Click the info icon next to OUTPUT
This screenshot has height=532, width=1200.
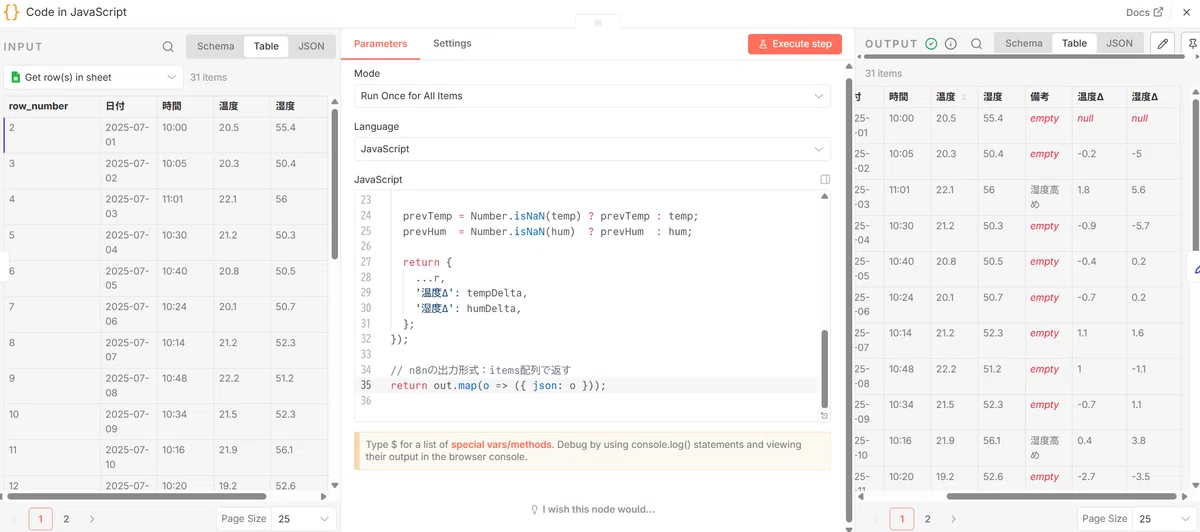click(x=951, y=44)
